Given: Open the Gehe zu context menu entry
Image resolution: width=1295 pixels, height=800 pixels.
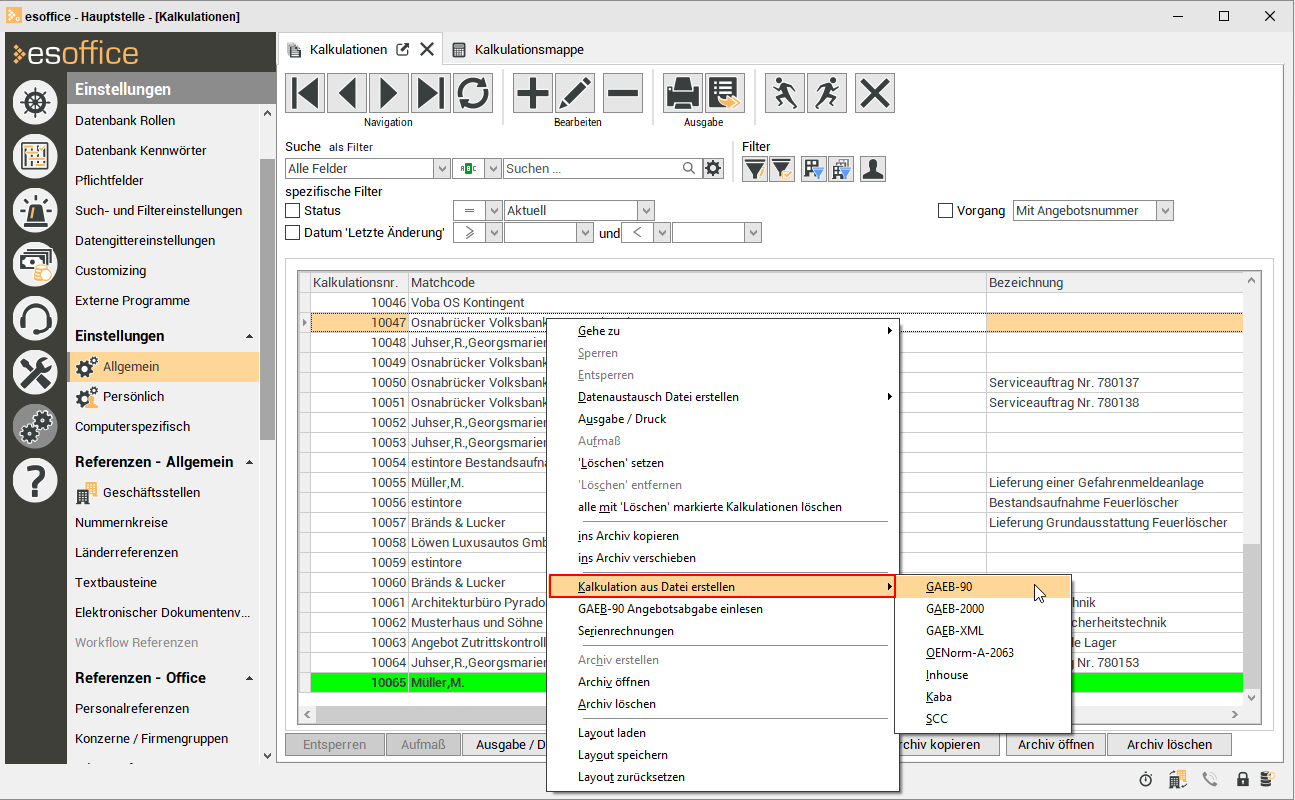Looking at the screenshot, I should [722, 331].
